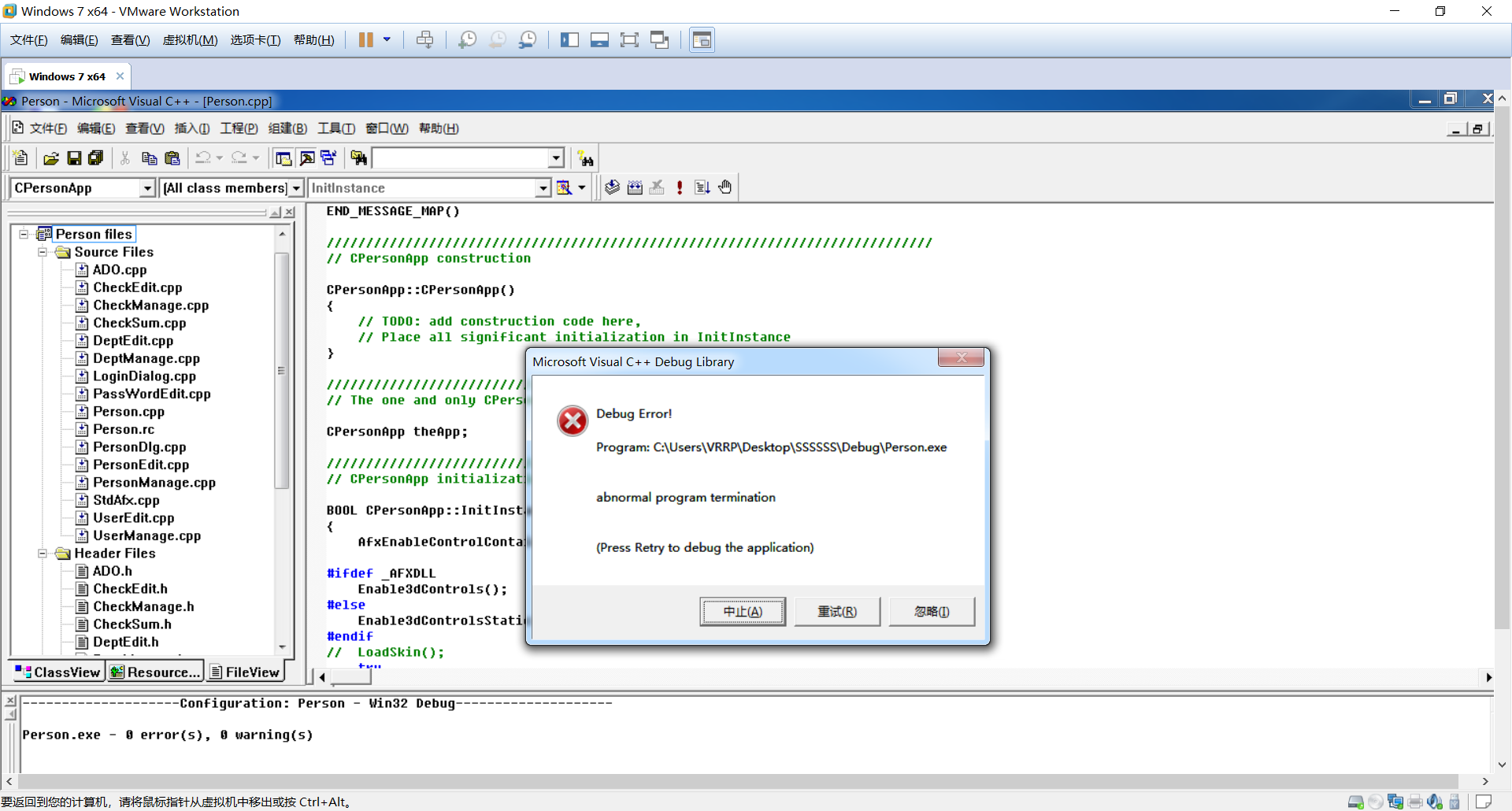The height and width of the screenshot is (811, 1512).
Task: Toggle the VMware thumbnail bar view
Action: (x=599, y=40)
